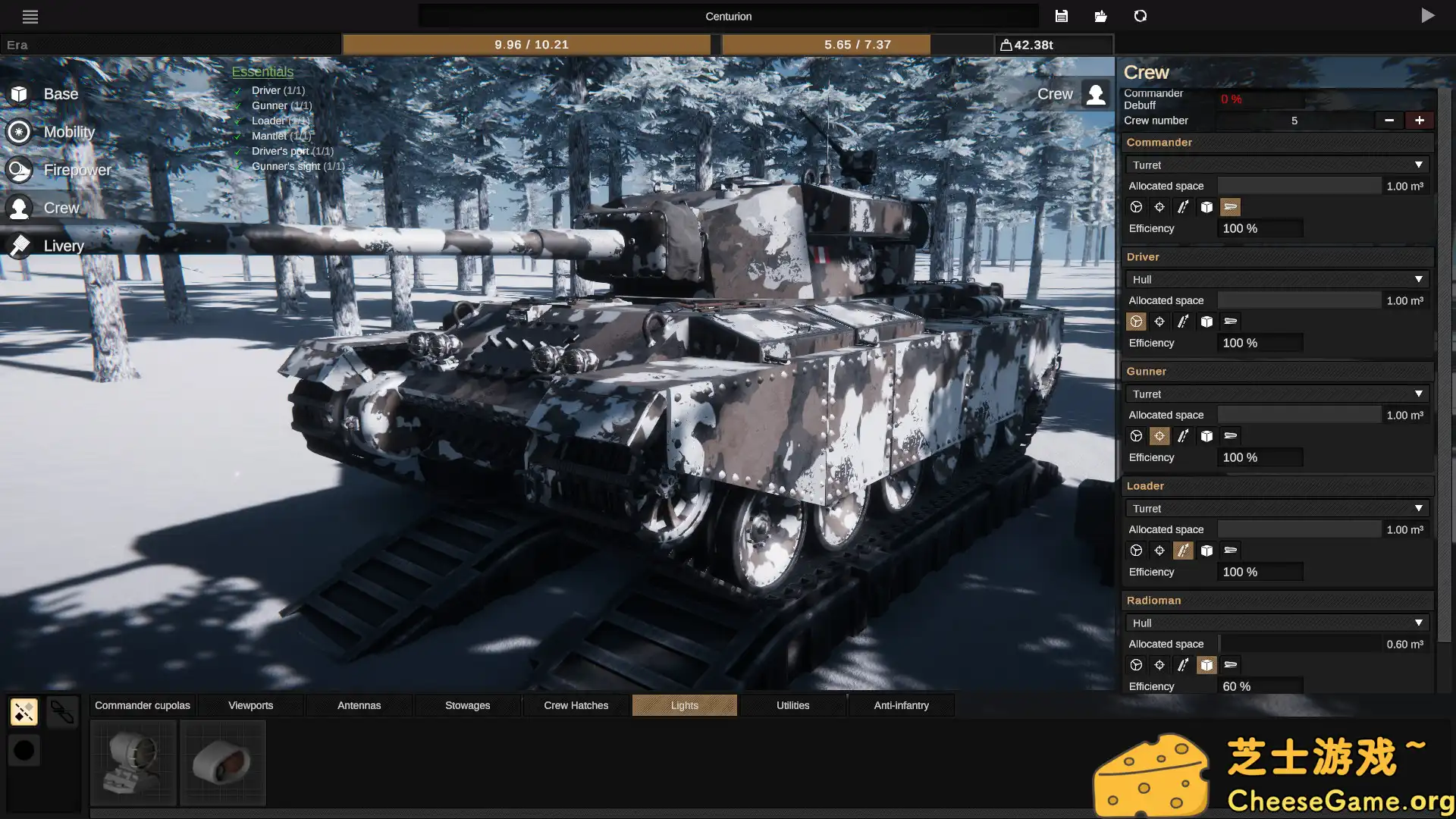
Task: Adjust the Loader allocated space slider
Action: pyautogui.click(x=1298, y=529)
